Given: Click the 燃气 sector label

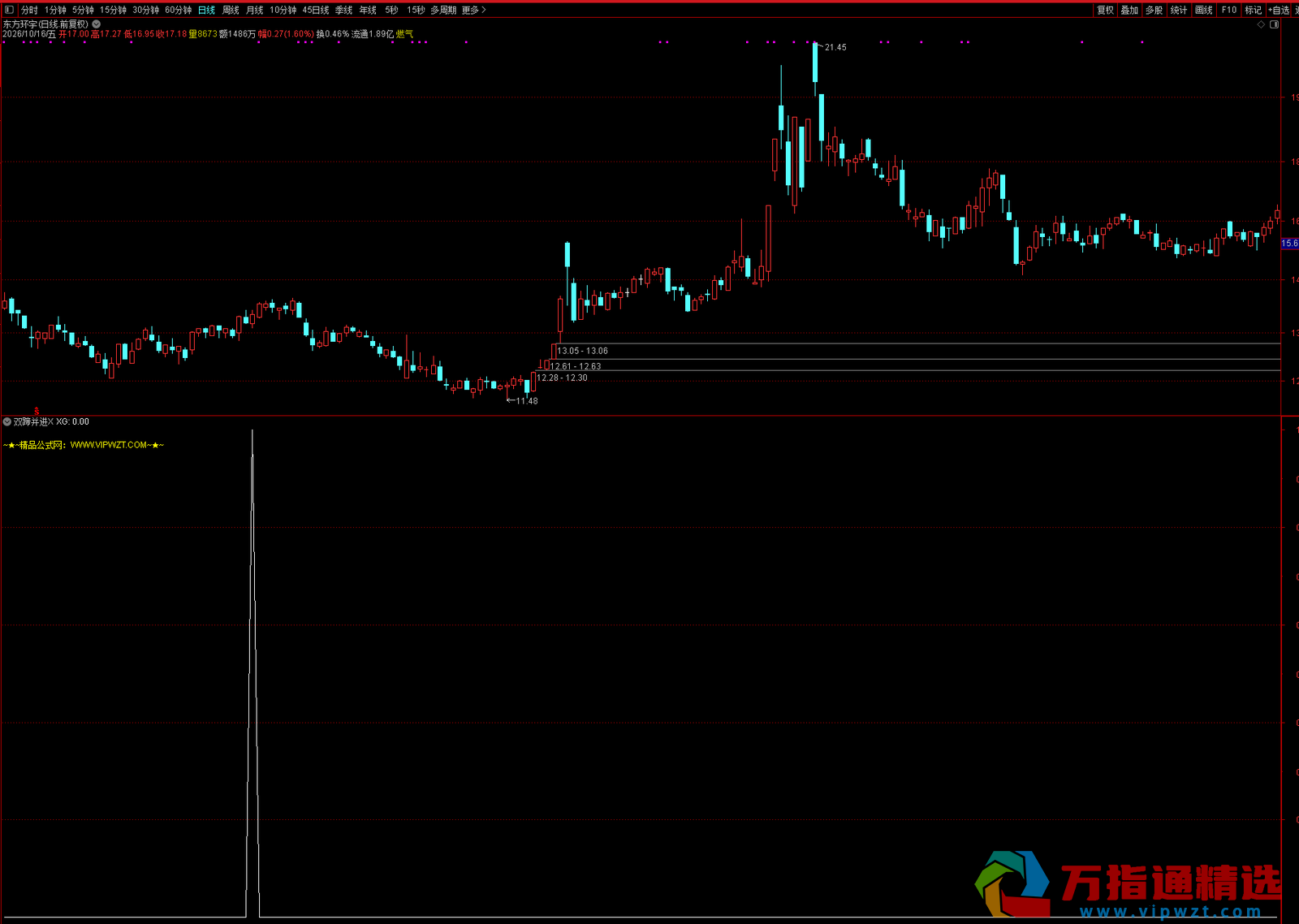Looking at the screenshot, I should 404,34.
